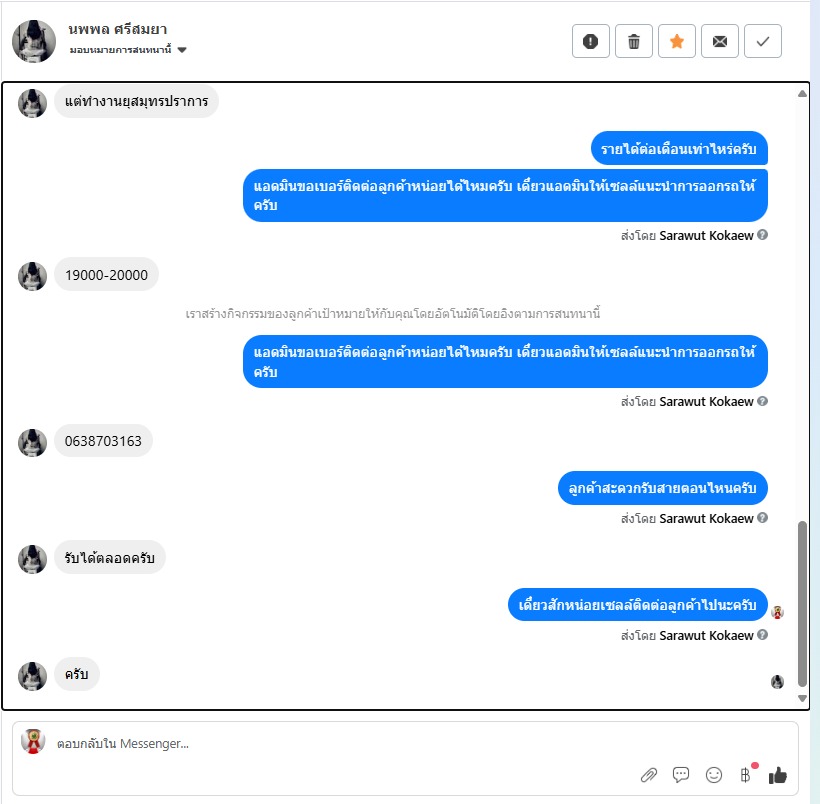Open the emoji picker smiley icon

pos(713,775)
